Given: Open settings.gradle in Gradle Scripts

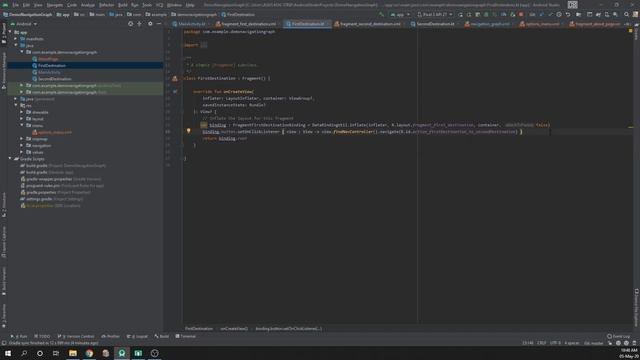Looking at the screenshot, I should [x=39, y=199].
